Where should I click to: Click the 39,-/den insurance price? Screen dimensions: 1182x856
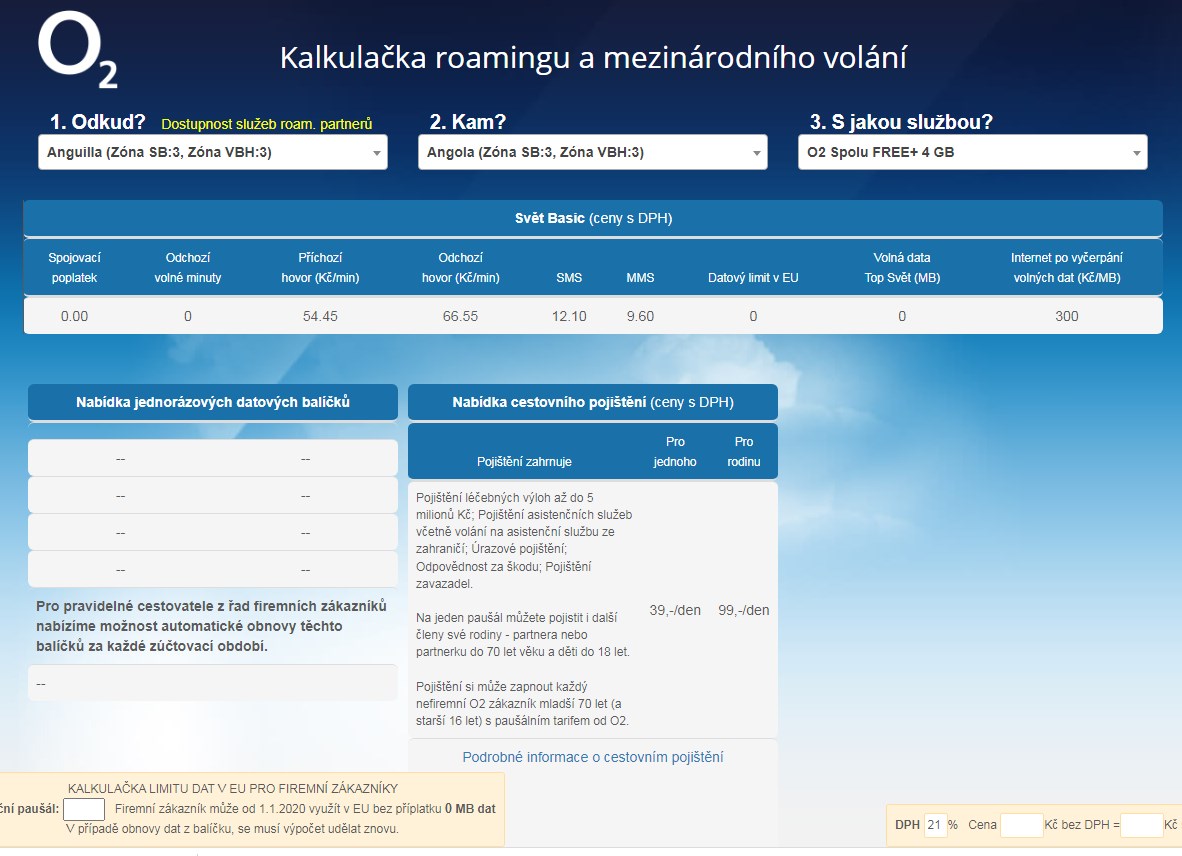pos(675,610)
